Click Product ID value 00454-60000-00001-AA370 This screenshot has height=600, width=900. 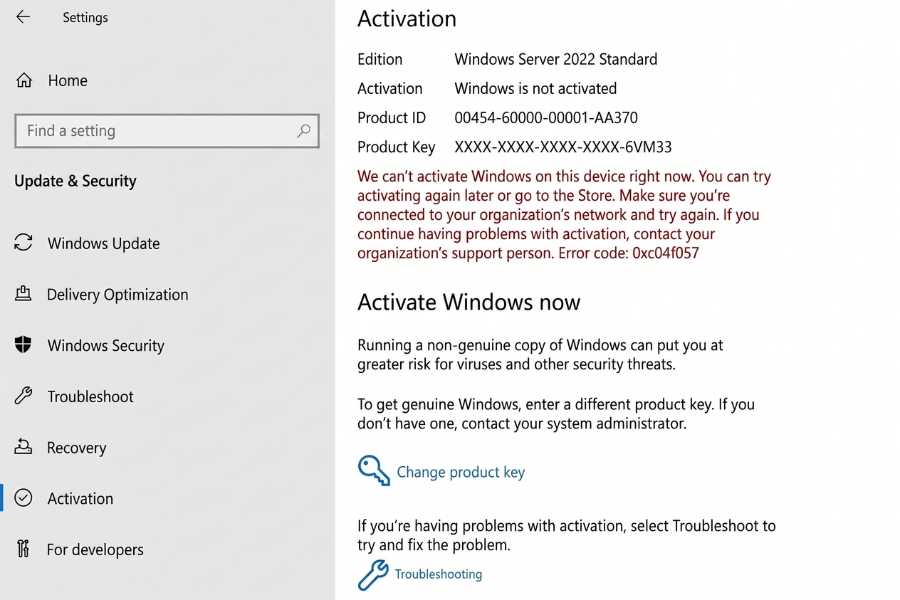pyautogui.click(x=546, y=118)
